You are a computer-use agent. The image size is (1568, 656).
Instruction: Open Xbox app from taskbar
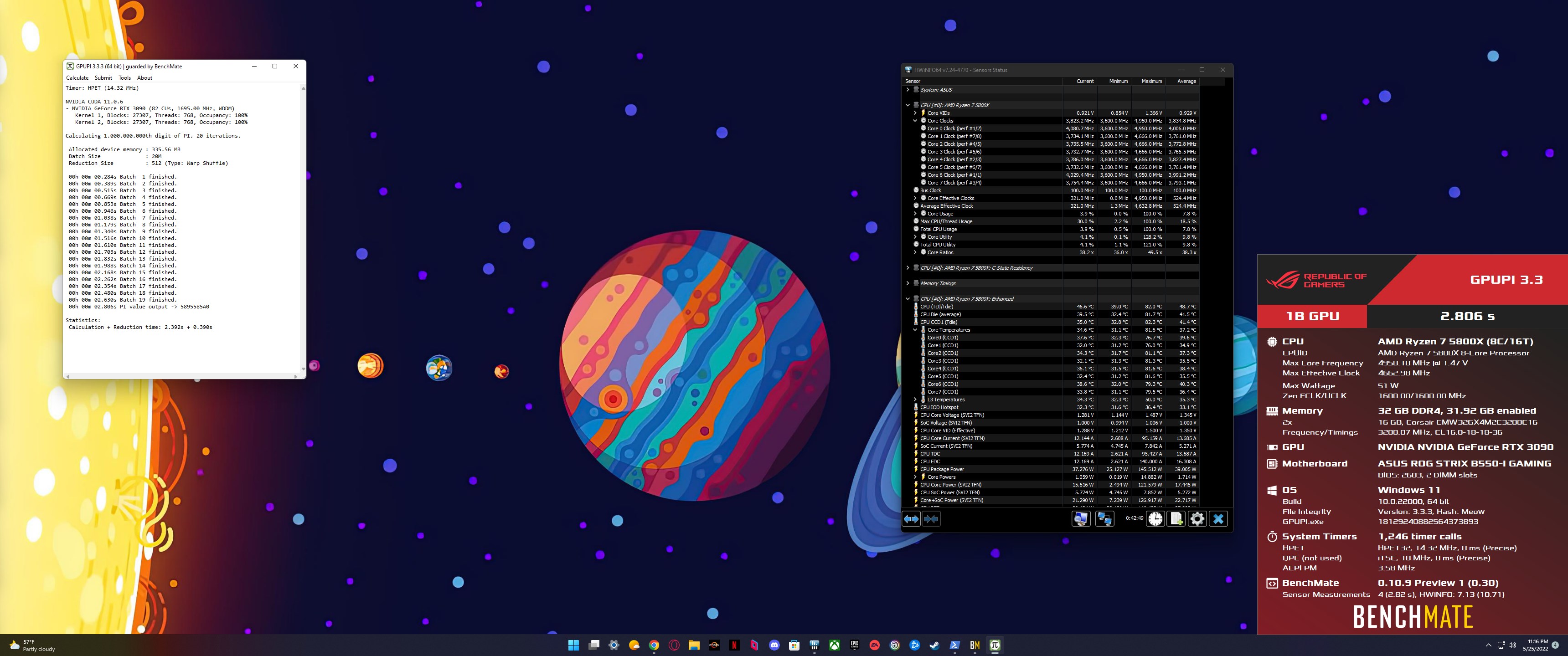[835, 645]
